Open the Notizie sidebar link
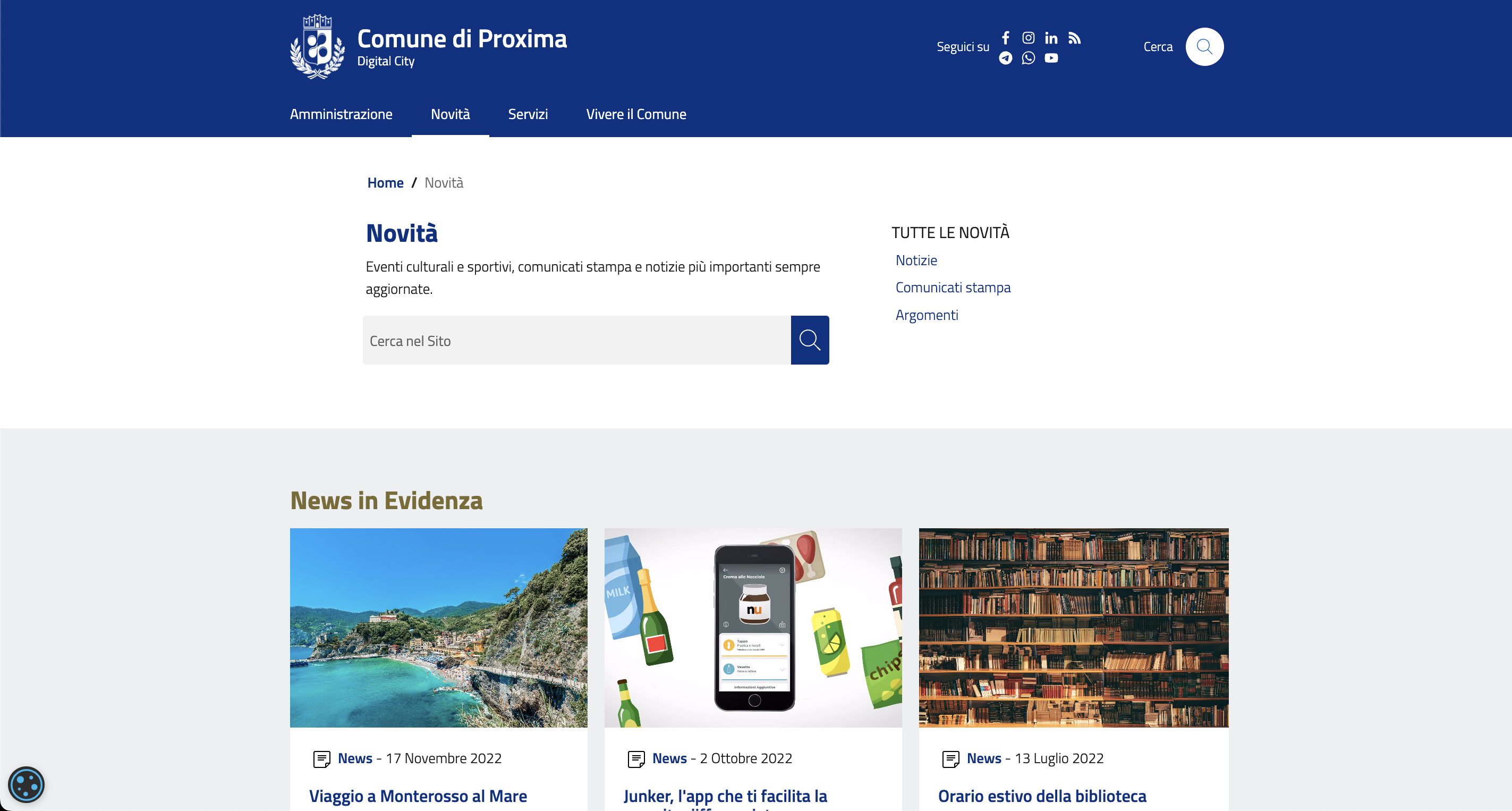The image size is (1512, 811). tap(916, 260)
